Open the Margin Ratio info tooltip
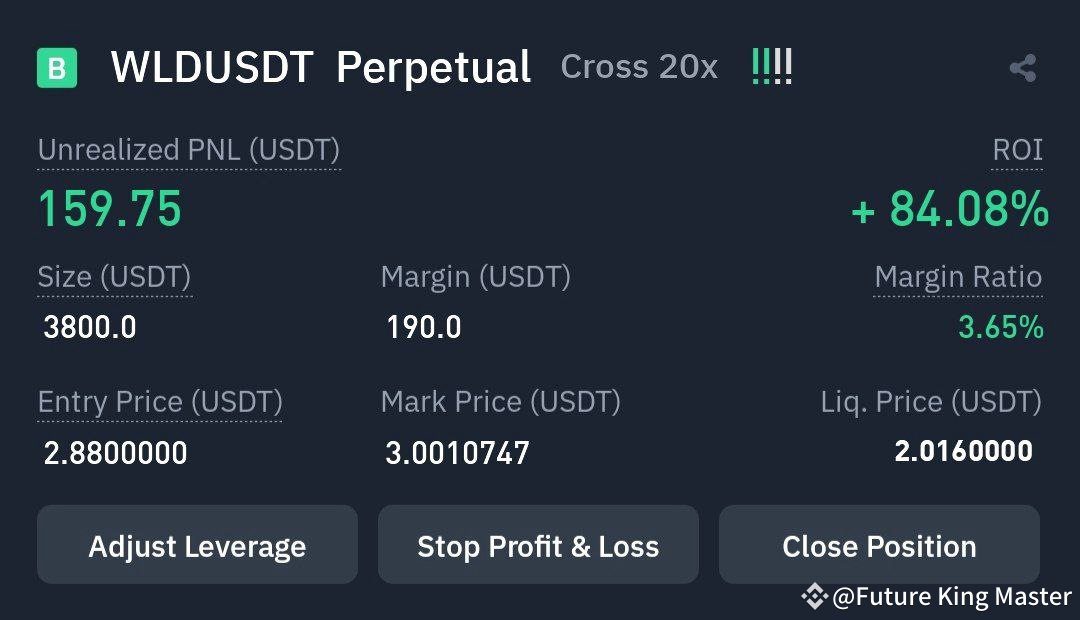Image resolution: width=1080 pixels, height=620 pixels. [x=958, y=277]
